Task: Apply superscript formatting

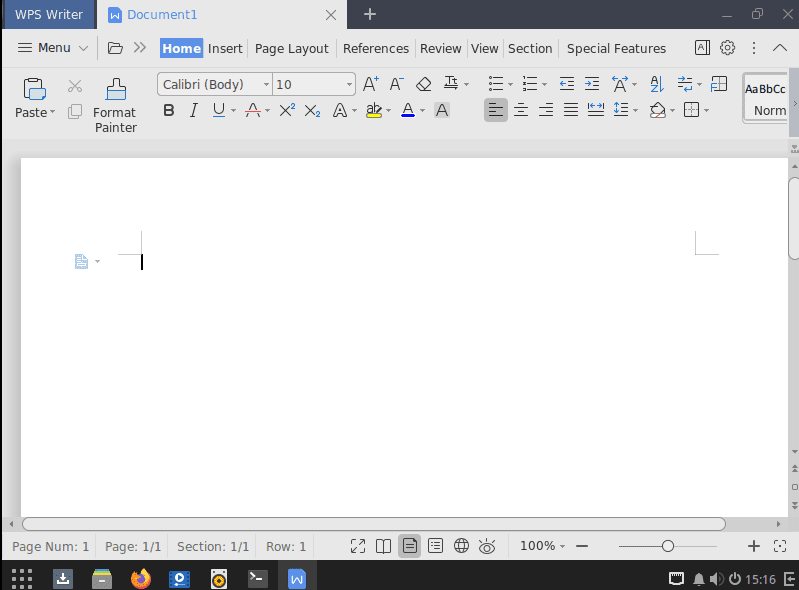Action: [287, 110]
